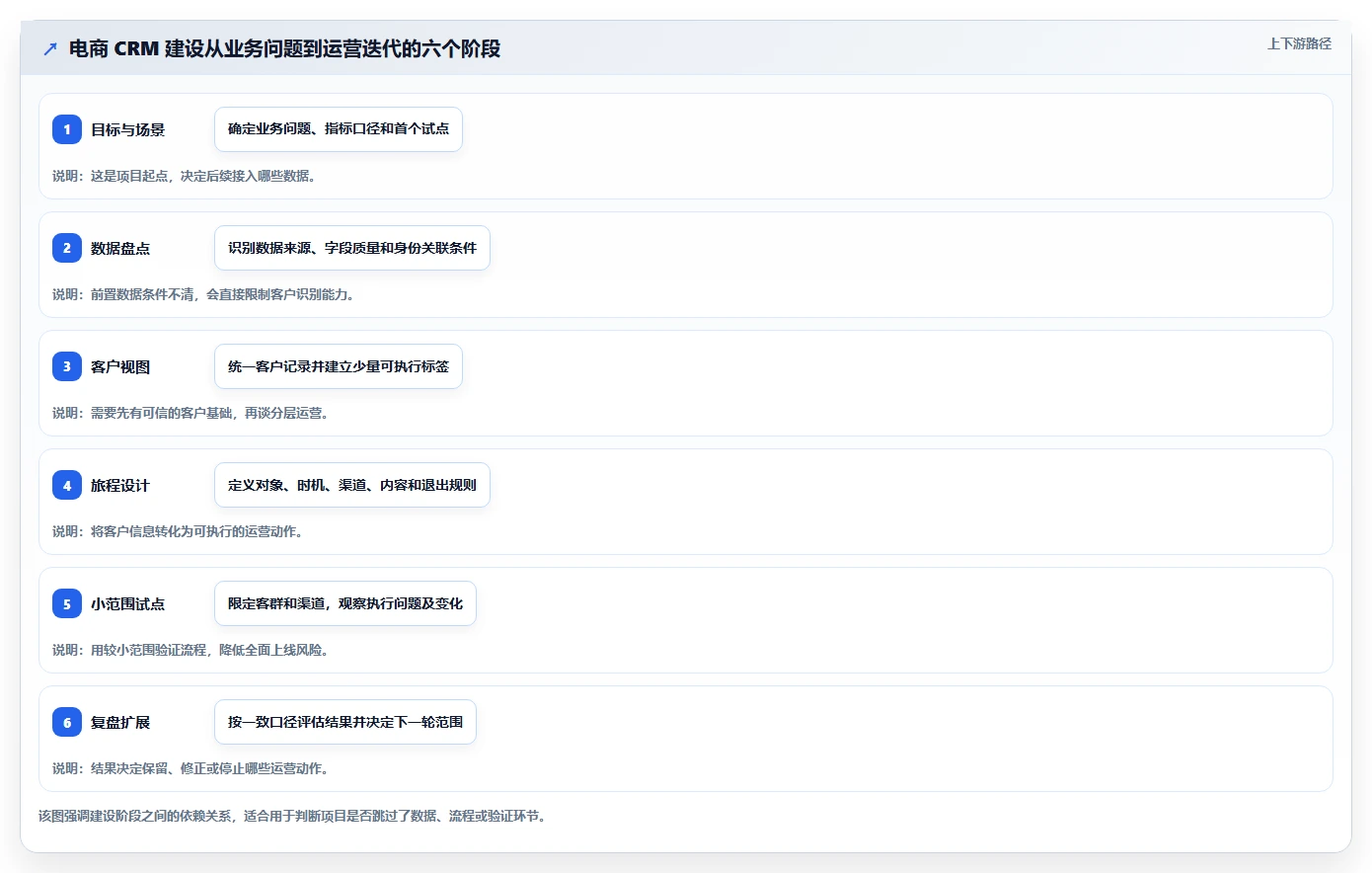Image resolution: width=1372 pixels, height=873 pixels.
Task: Click the 小范围试点 stage name
Action: pos(128,603)
